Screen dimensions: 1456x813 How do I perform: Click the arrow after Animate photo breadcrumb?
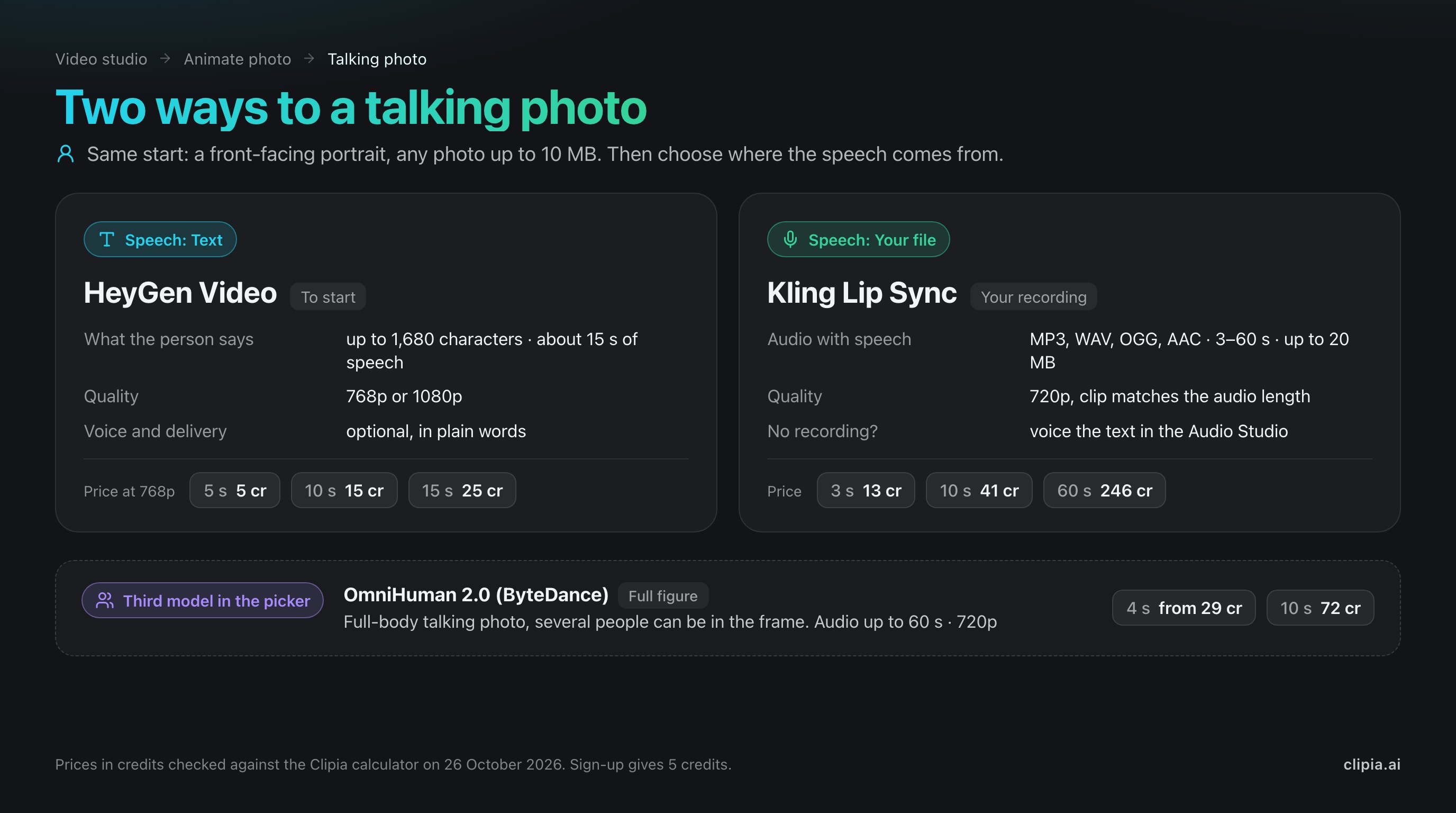tap(309, 58)
